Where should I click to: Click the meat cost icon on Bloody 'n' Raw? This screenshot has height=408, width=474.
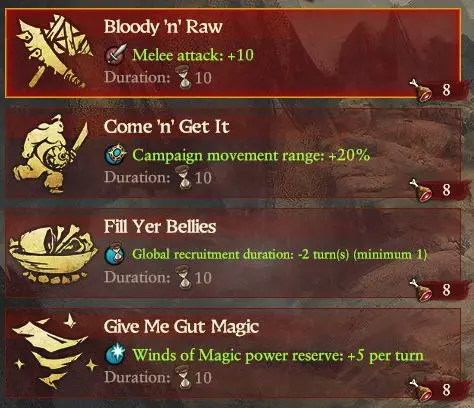(x=420, y=90)
